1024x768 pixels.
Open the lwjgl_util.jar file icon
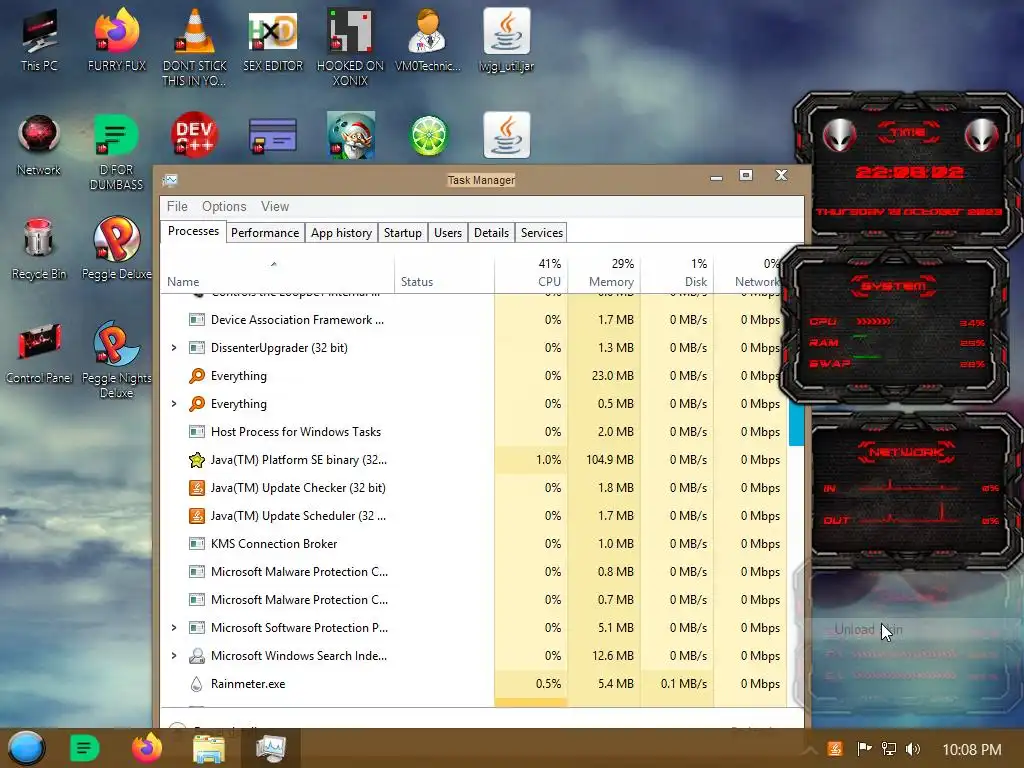click(x=506, y=40)
